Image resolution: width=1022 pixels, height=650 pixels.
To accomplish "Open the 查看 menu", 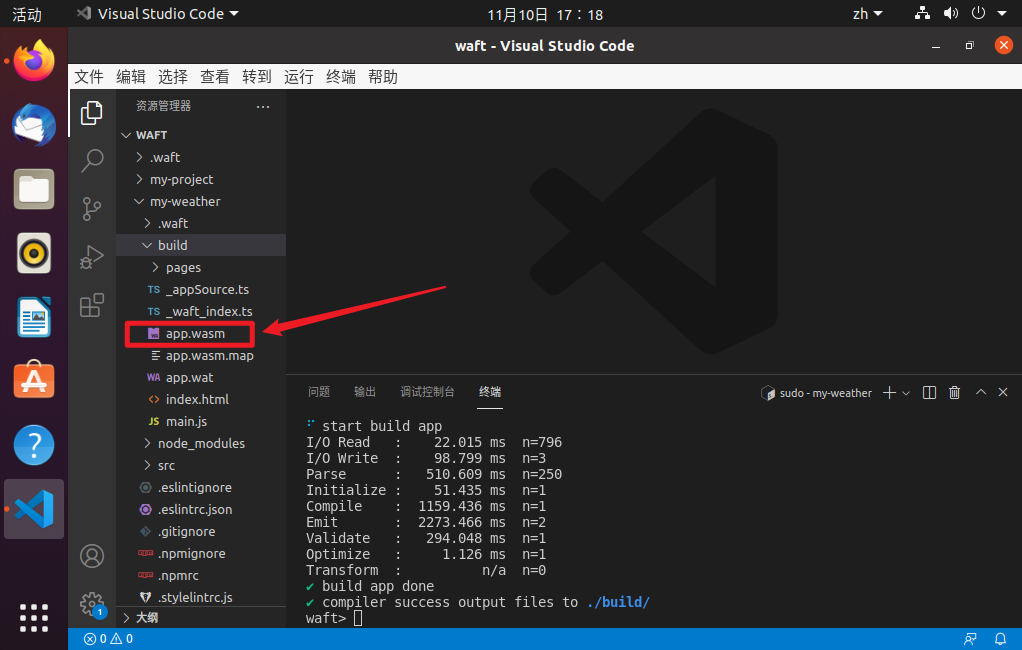I will 215,77.
